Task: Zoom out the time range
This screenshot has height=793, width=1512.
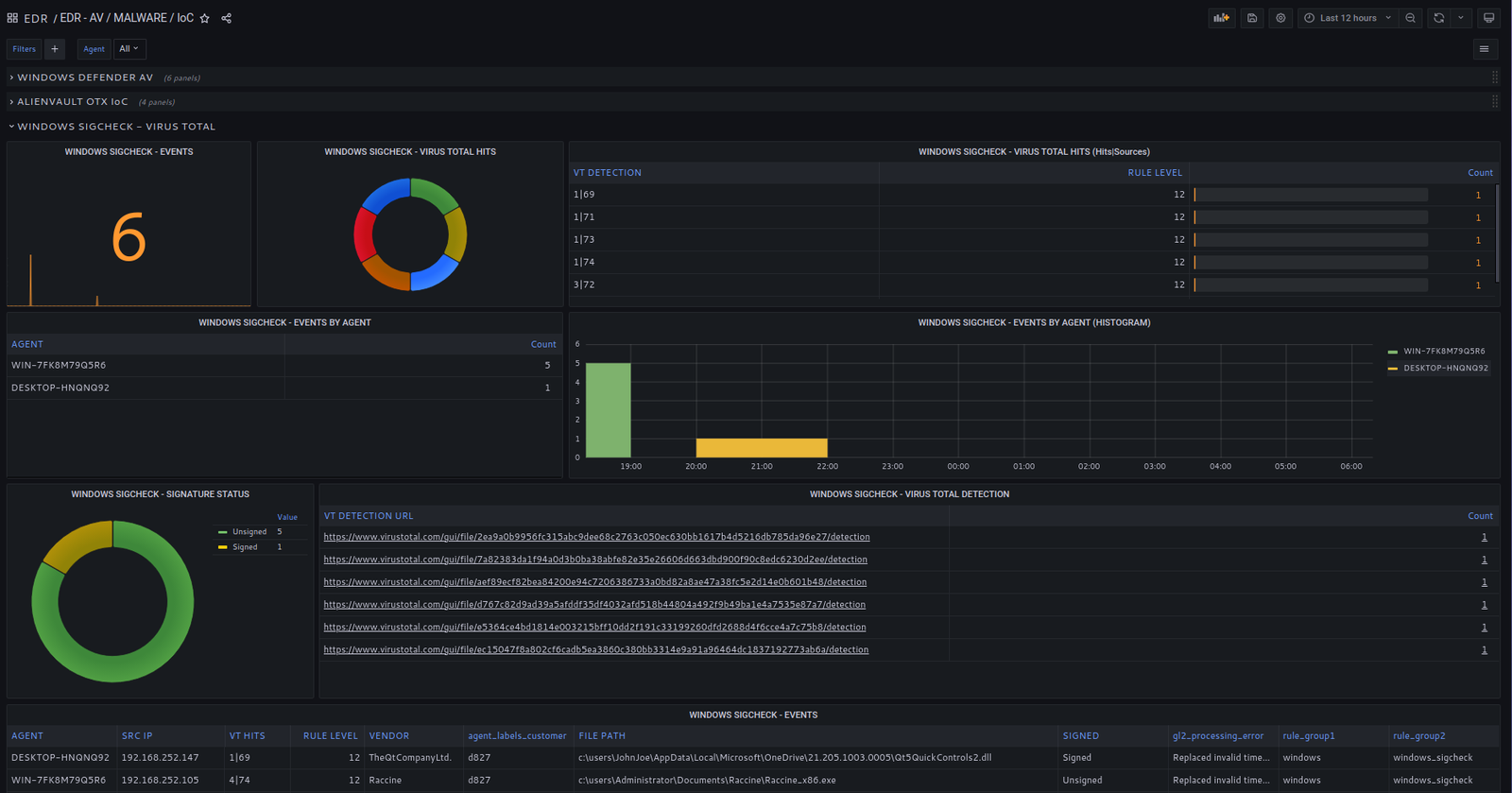Action: (1411, 18)
